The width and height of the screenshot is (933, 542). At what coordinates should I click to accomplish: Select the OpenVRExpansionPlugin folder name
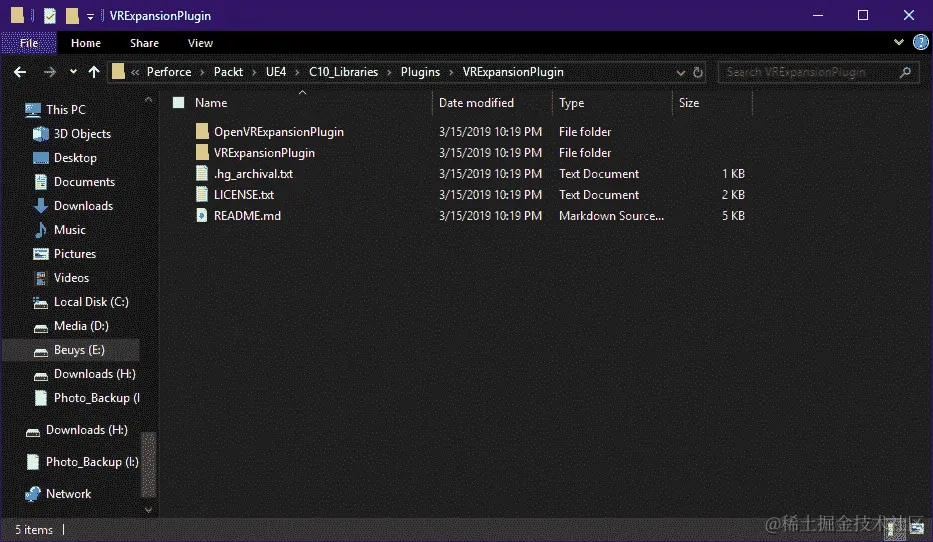click(278, 131)
